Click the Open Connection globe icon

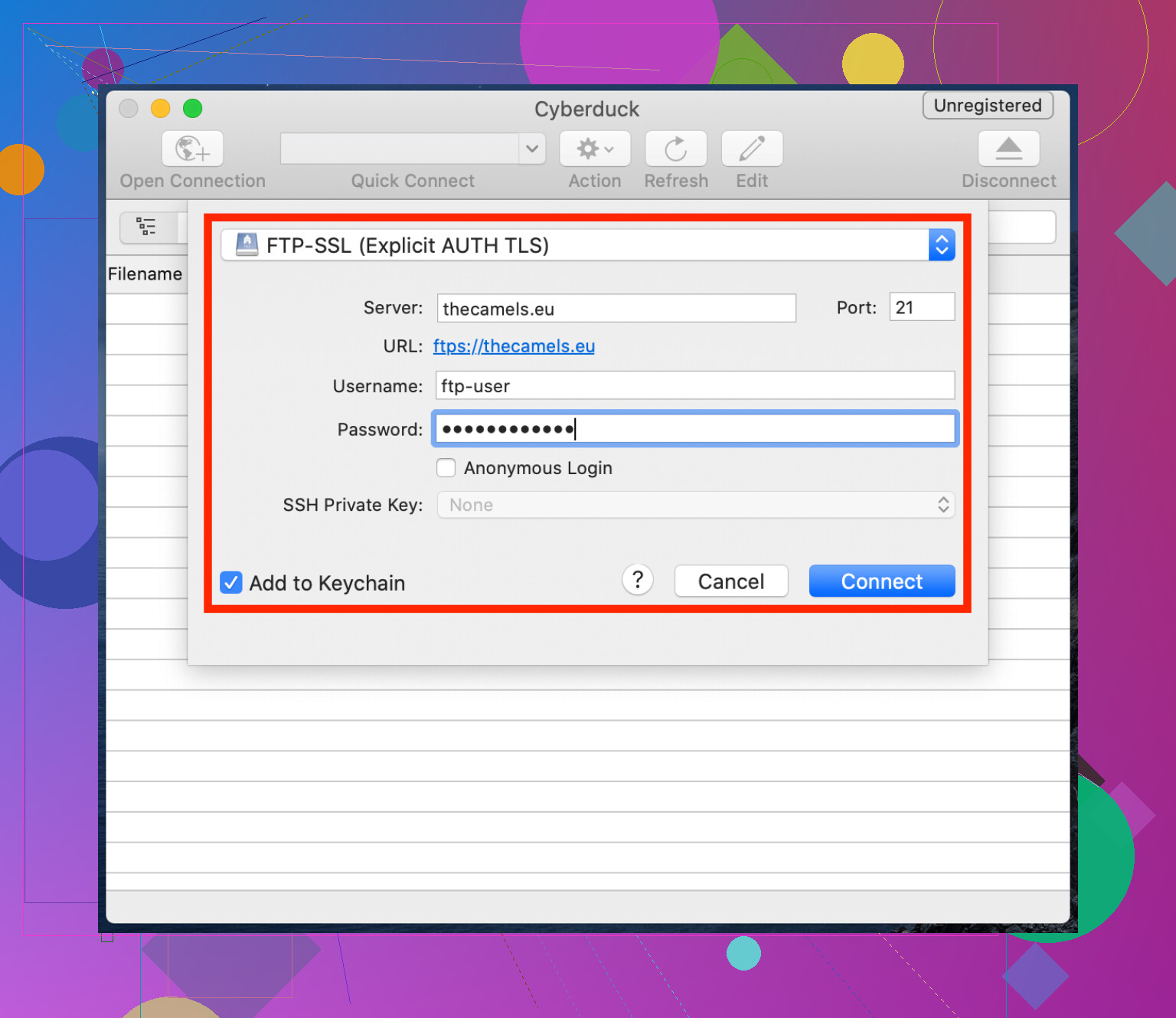192,149
